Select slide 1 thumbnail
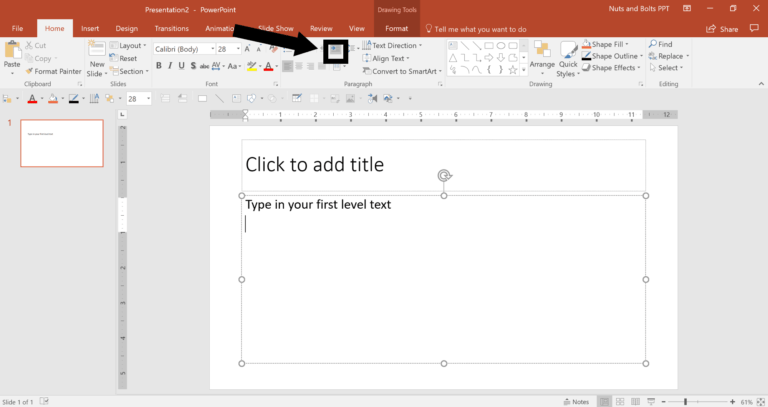Viewport: 768px width, 407px height. click(62, 143)
